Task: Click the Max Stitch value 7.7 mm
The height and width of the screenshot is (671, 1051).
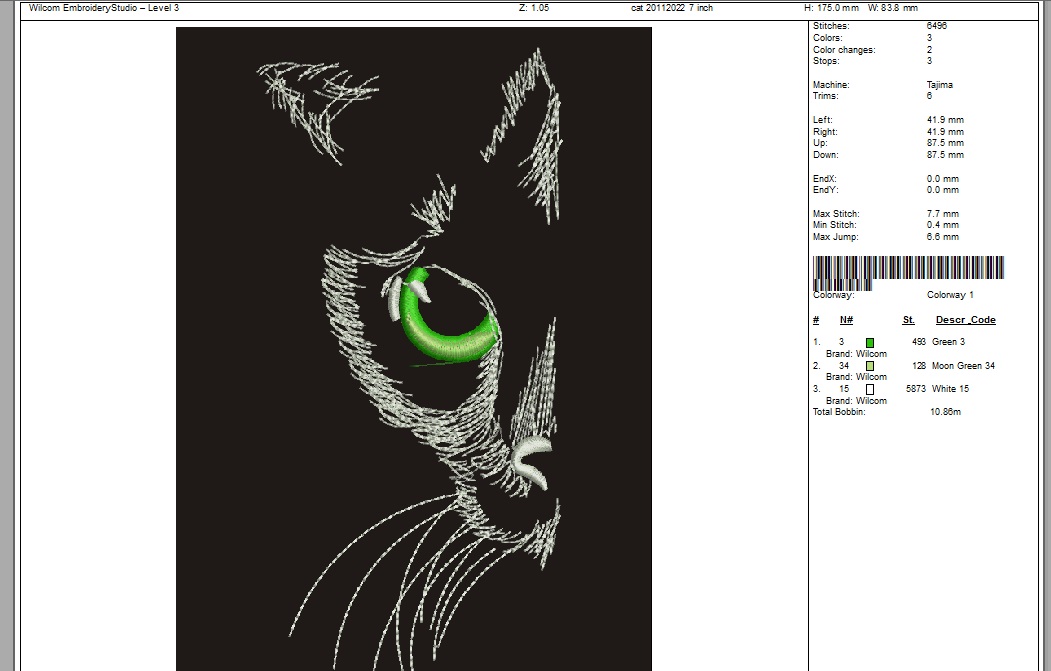Action: click(x=942, y=214)
